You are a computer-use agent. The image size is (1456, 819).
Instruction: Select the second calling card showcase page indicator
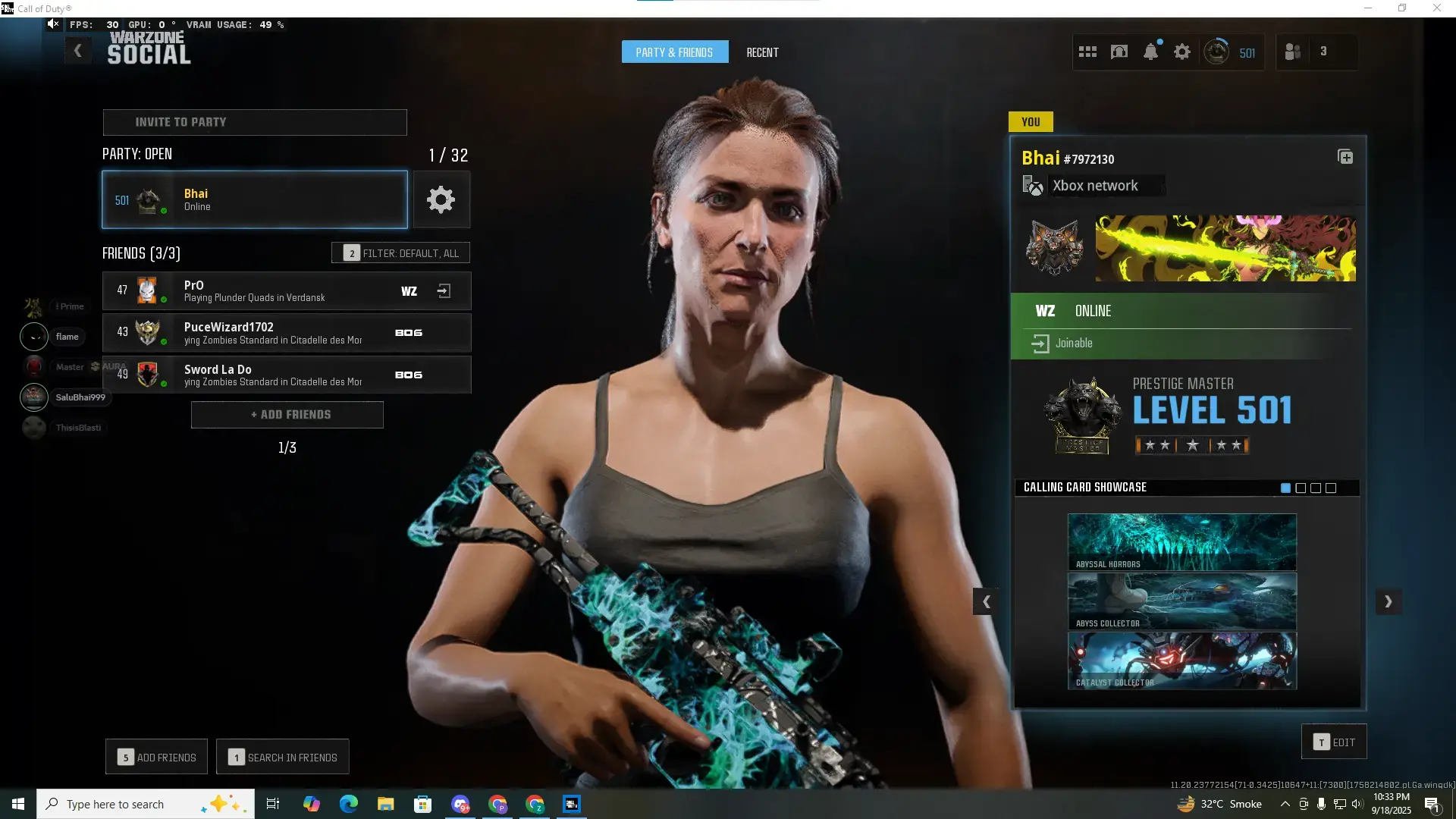[1301, 488]
